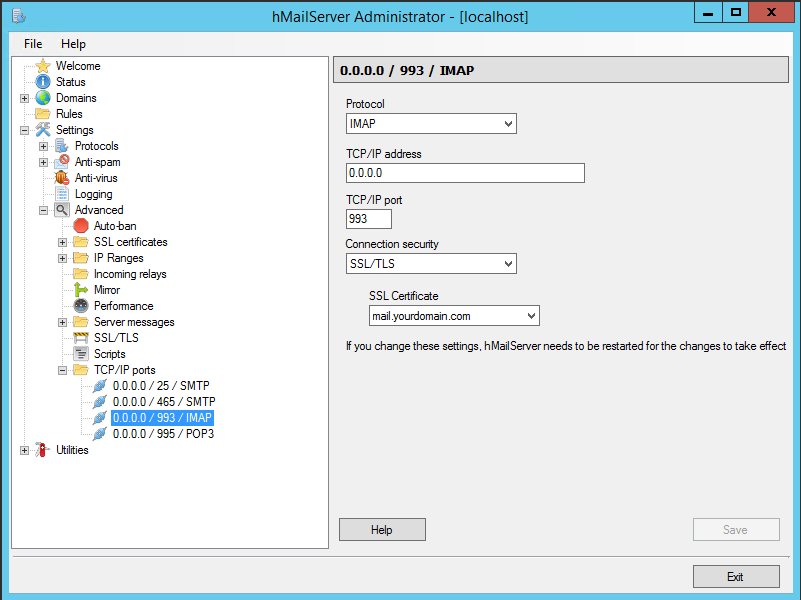
Task: Click the IP Ranges folder icon
Action: click(81, 258)
